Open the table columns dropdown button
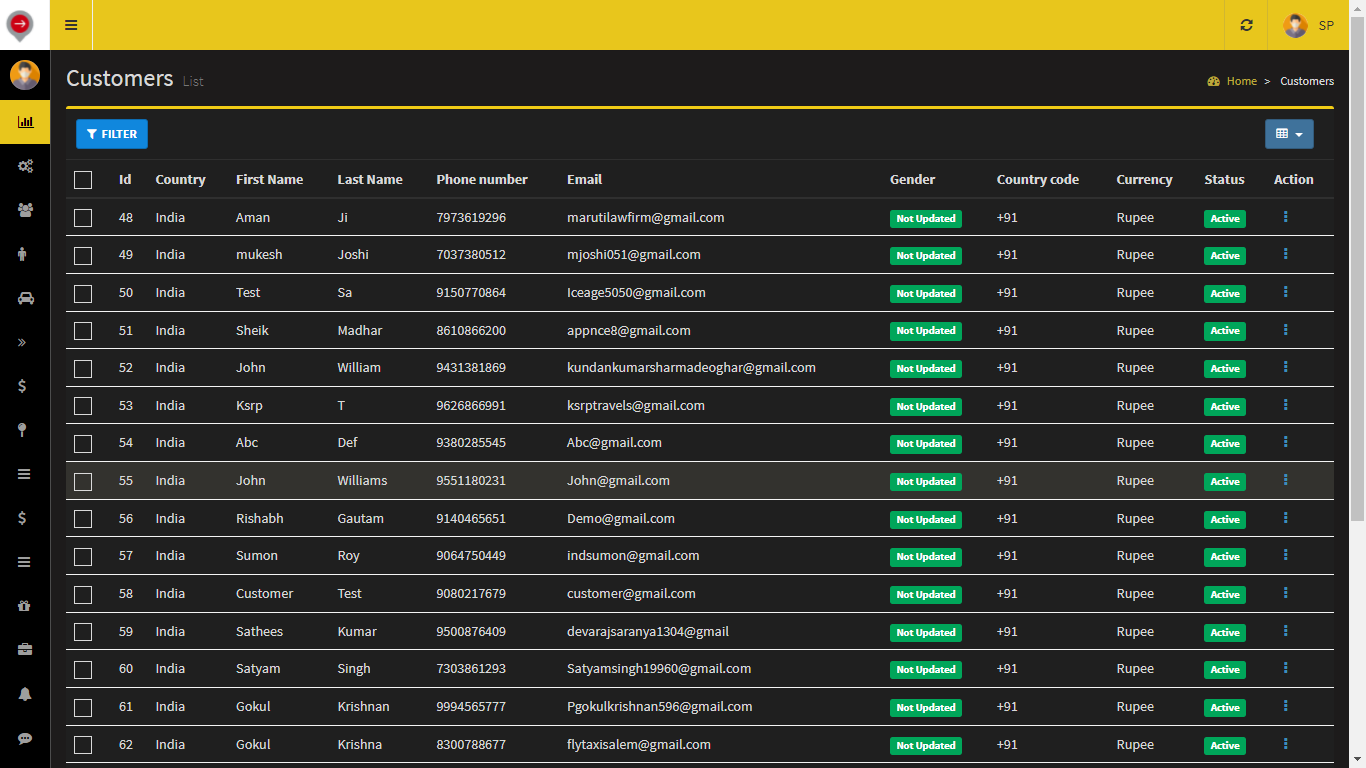This screenshot has height=768, width=1366. [x=1289, y=134]
